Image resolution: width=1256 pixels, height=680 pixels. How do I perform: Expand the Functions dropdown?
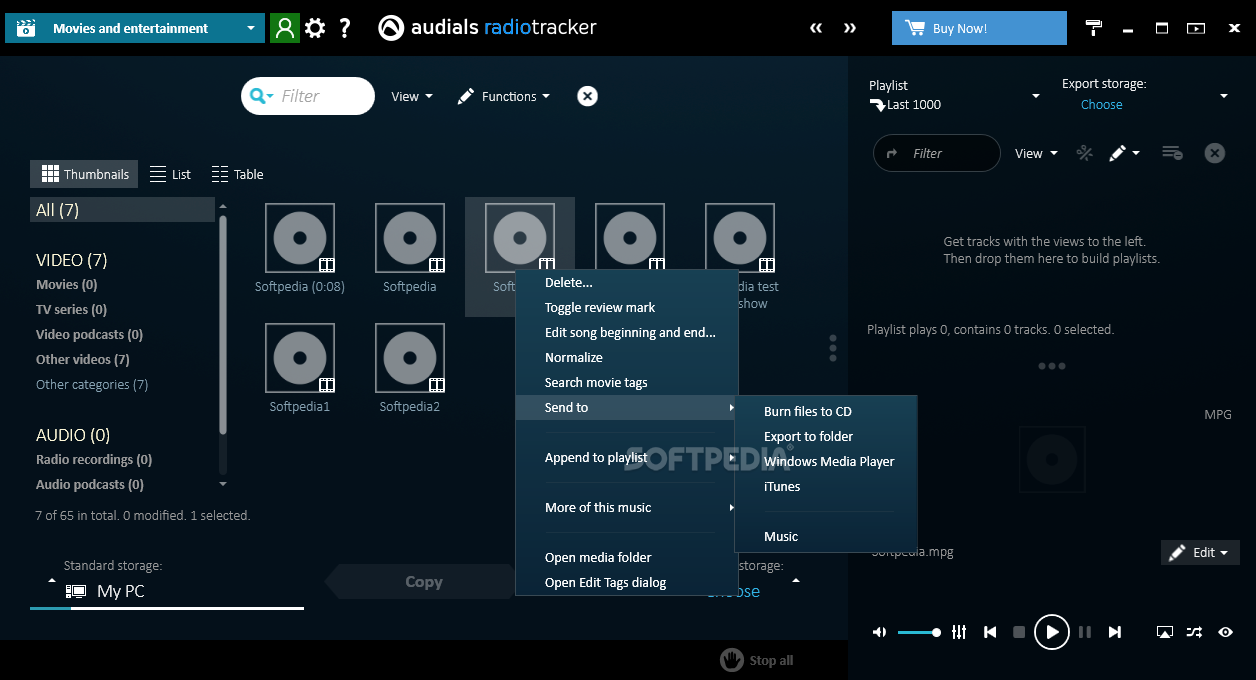pos(504,96)
